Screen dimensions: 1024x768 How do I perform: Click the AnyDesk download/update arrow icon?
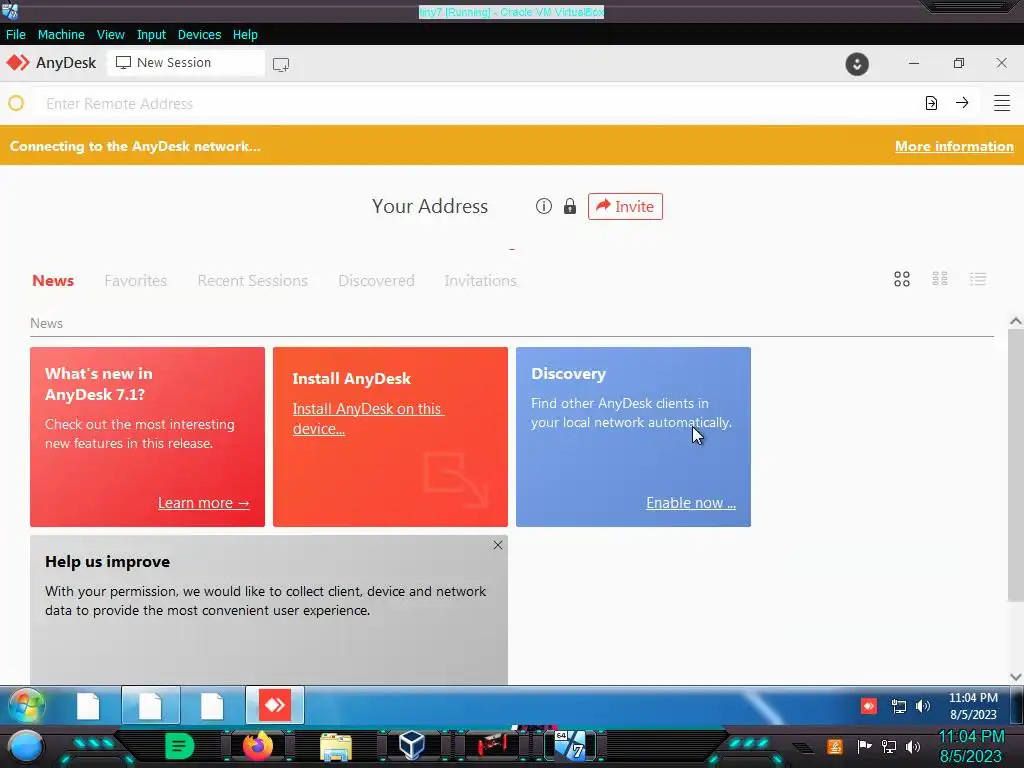coord(857,64)
